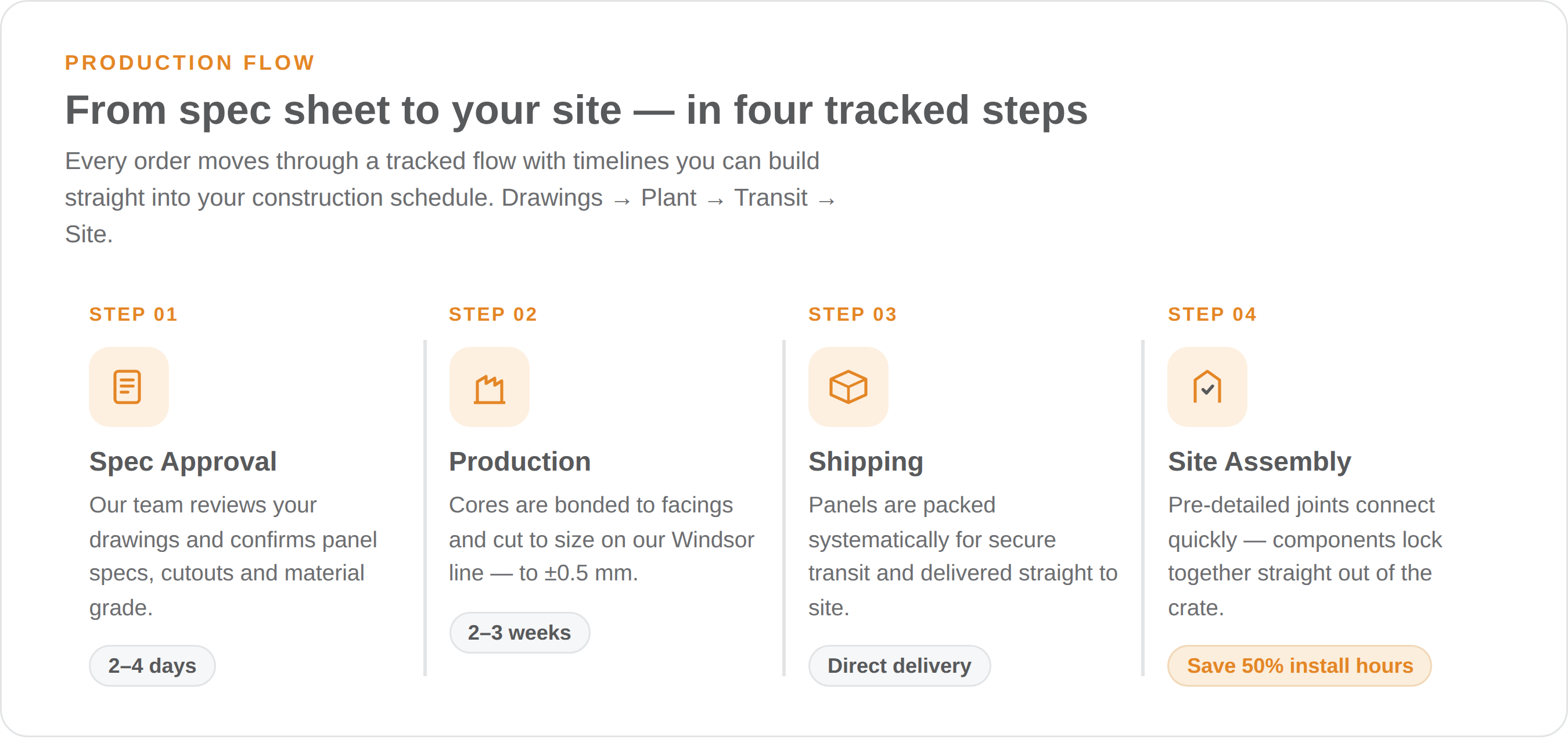Click the Shipping box icon

point(848,387)
